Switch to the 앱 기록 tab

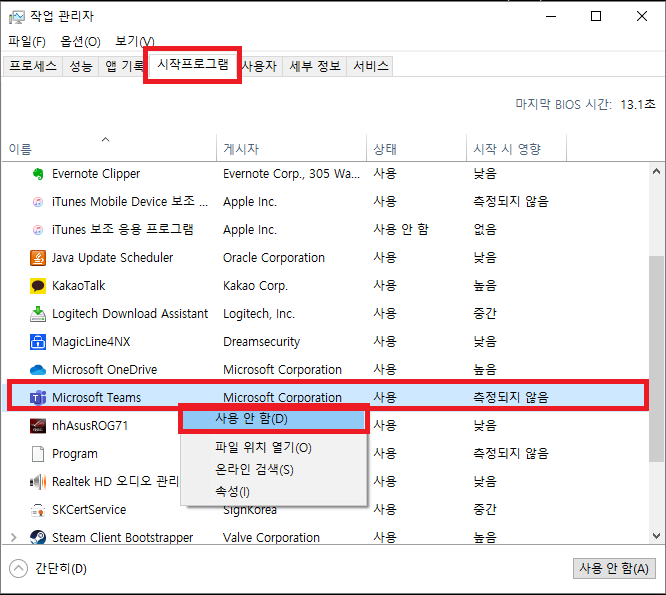click(x=124, y=66)
